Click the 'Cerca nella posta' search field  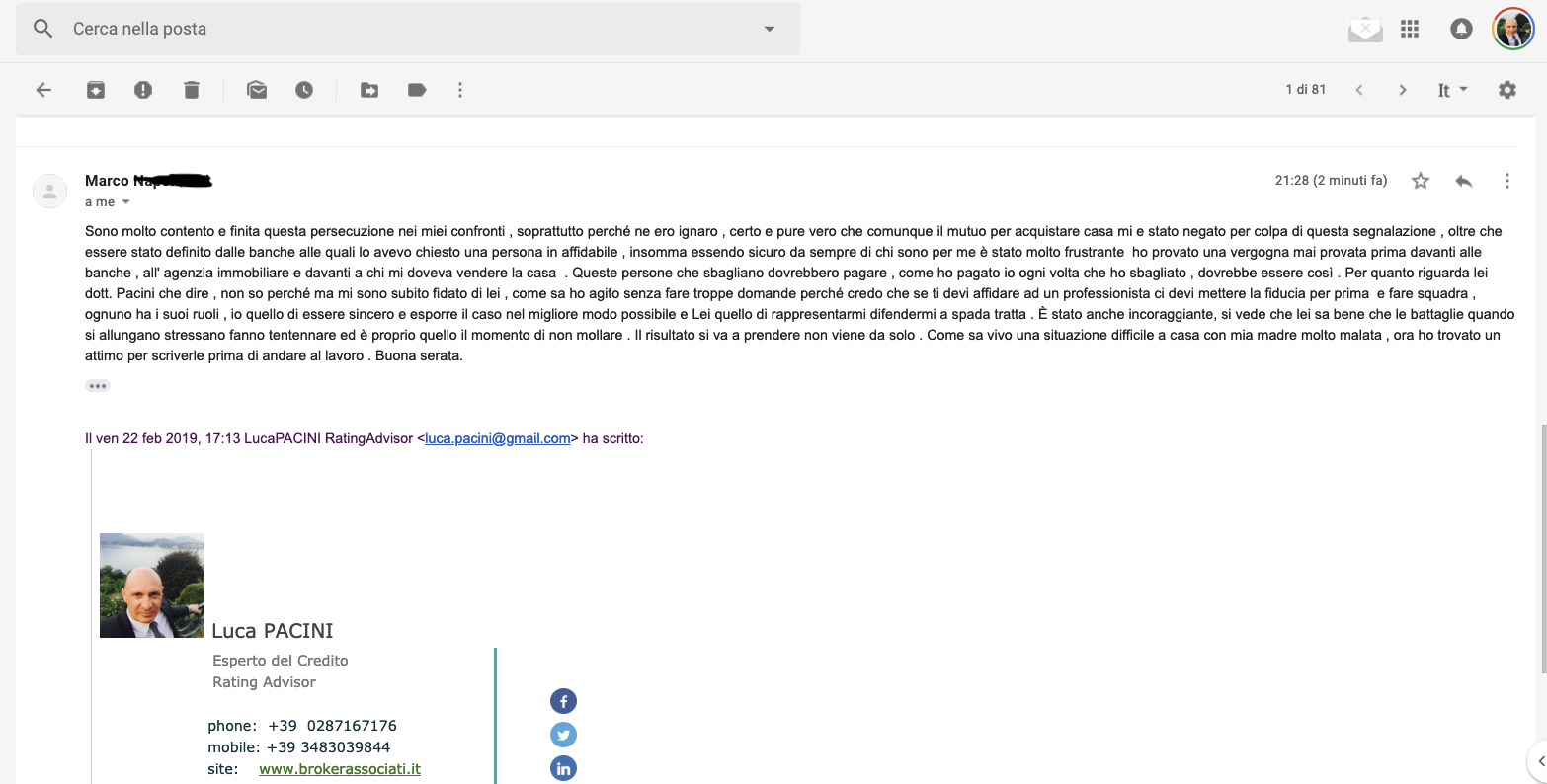coord(395,29)
